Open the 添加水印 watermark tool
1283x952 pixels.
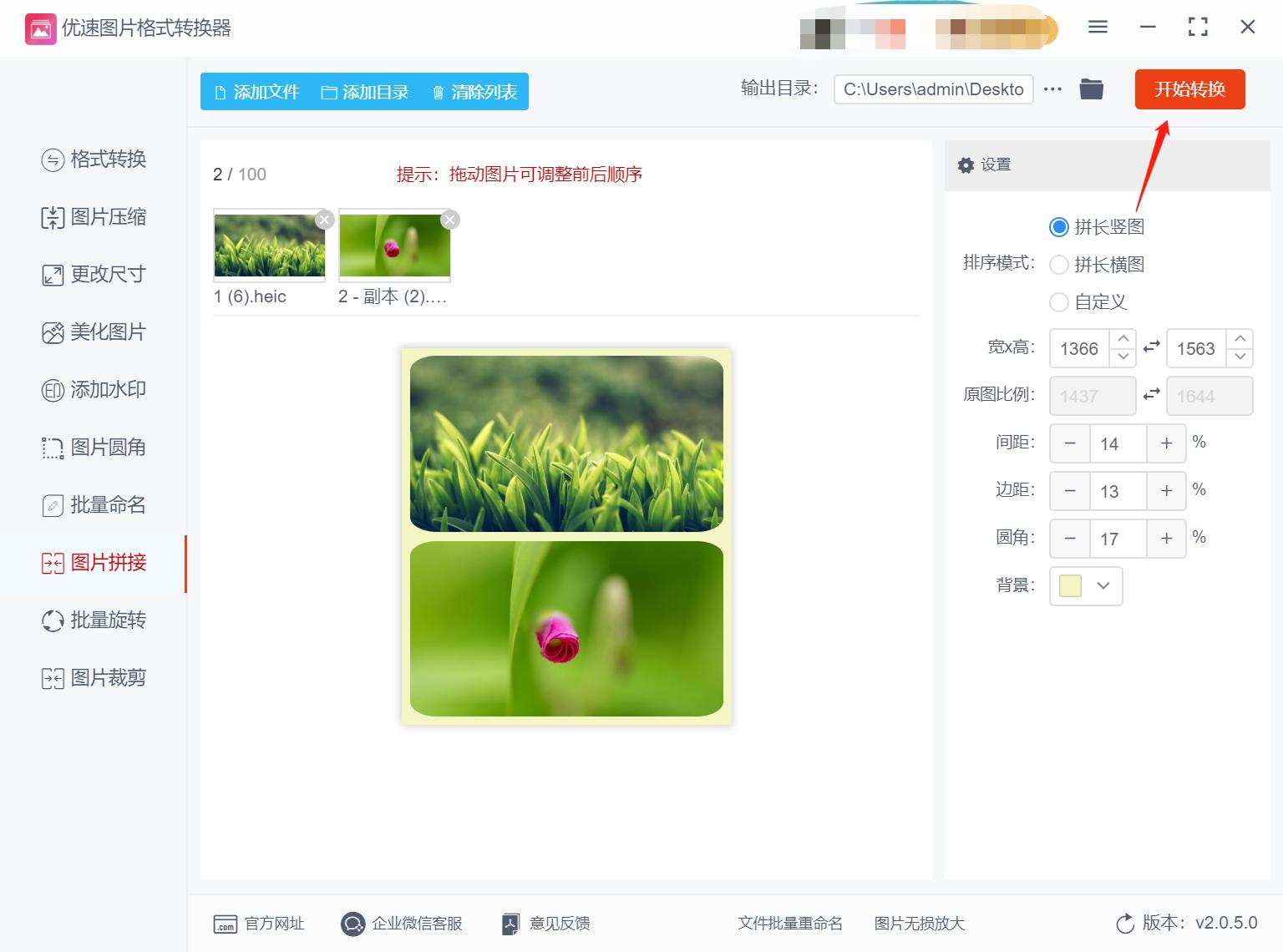93,389
